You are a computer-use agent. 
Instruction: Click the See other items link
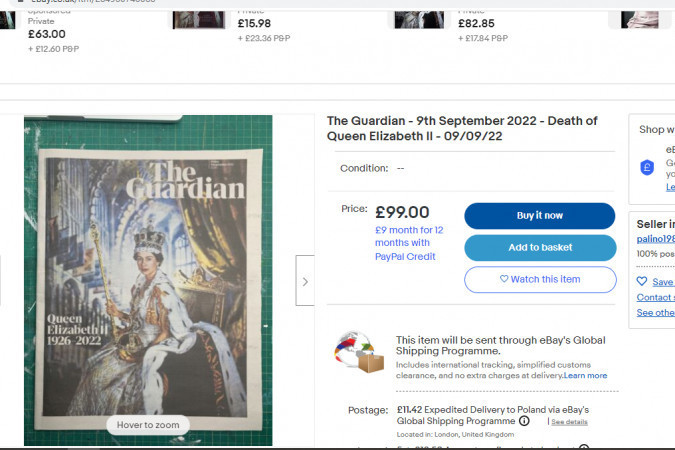655,313
